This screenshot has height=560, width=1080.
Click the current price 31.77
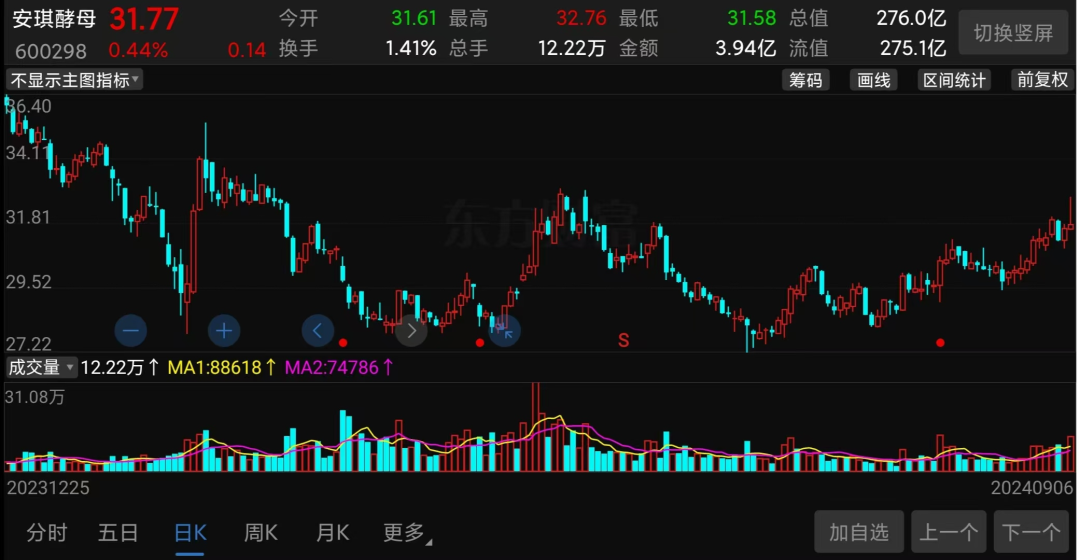point(144,19)
